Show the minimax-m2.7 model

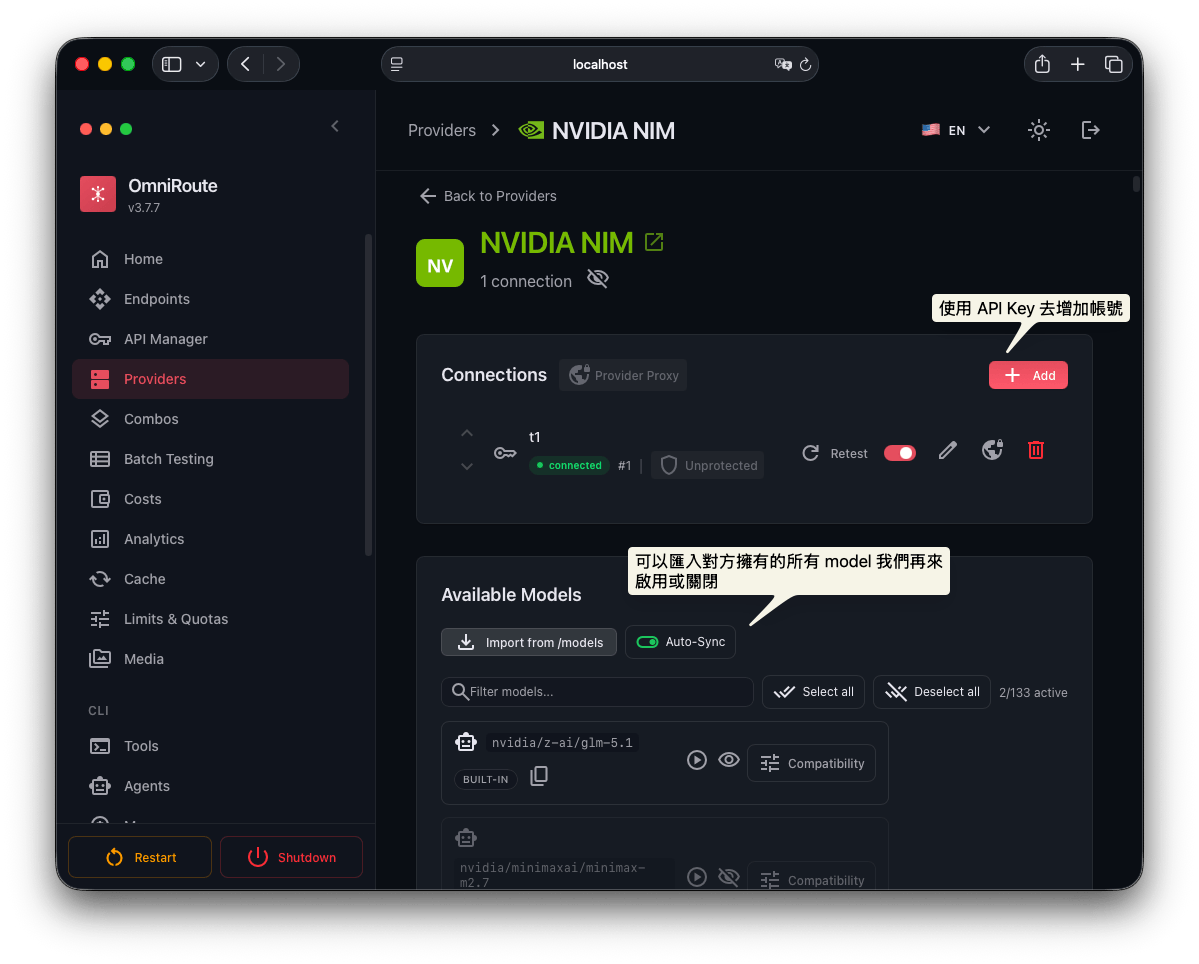point(729,877)
